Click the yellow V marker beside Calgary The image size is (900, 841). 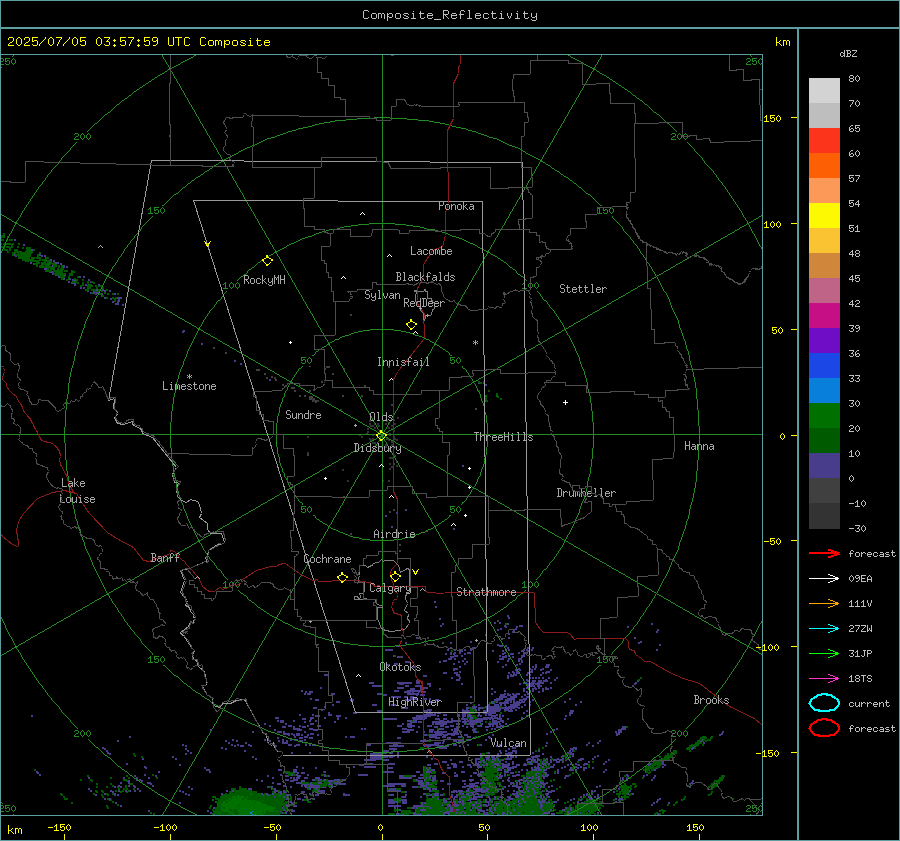click(416, 572)
